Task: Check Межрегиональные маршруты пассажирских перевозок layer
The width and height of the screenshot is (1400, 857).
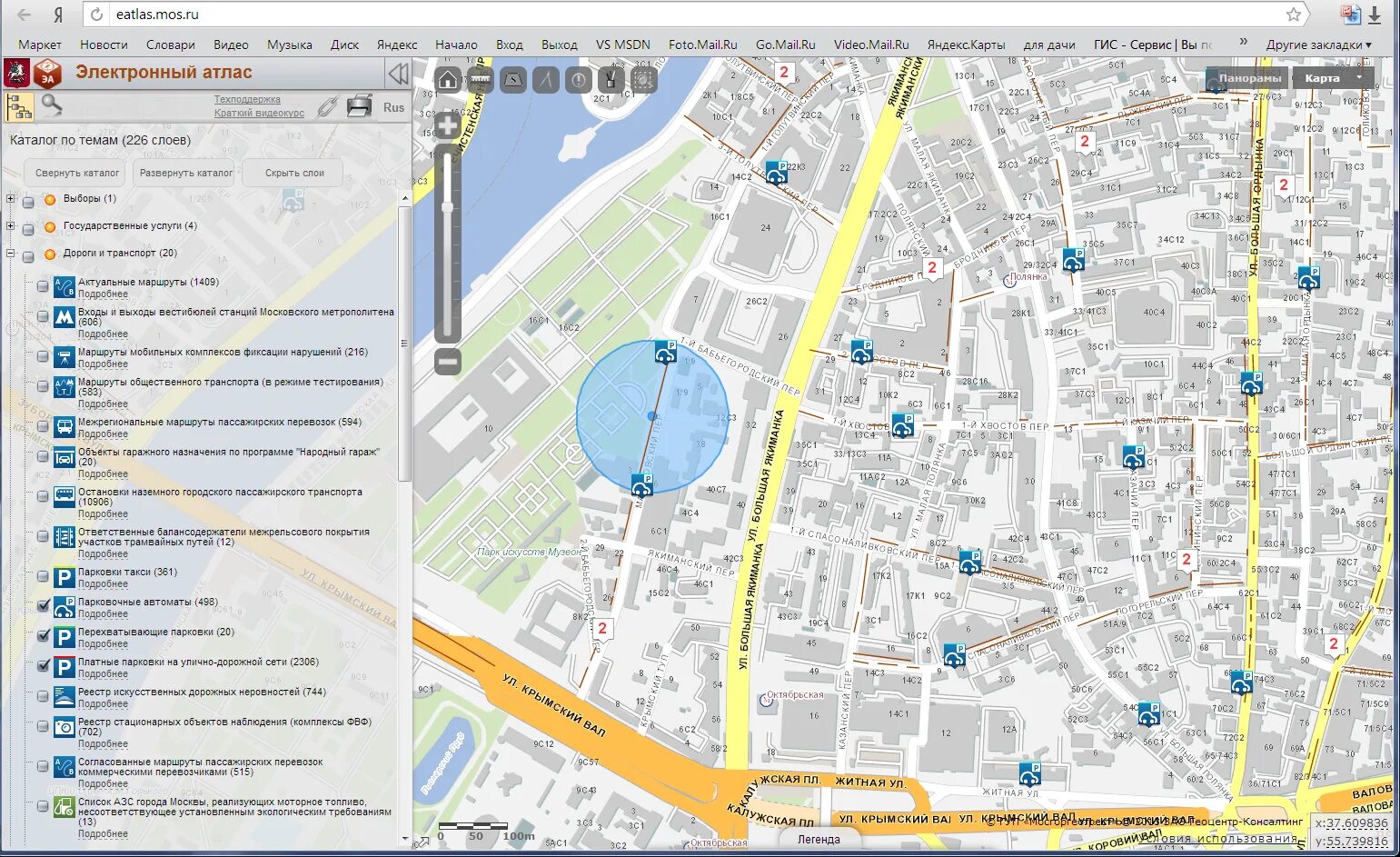Action: click(x=43, y=425)
